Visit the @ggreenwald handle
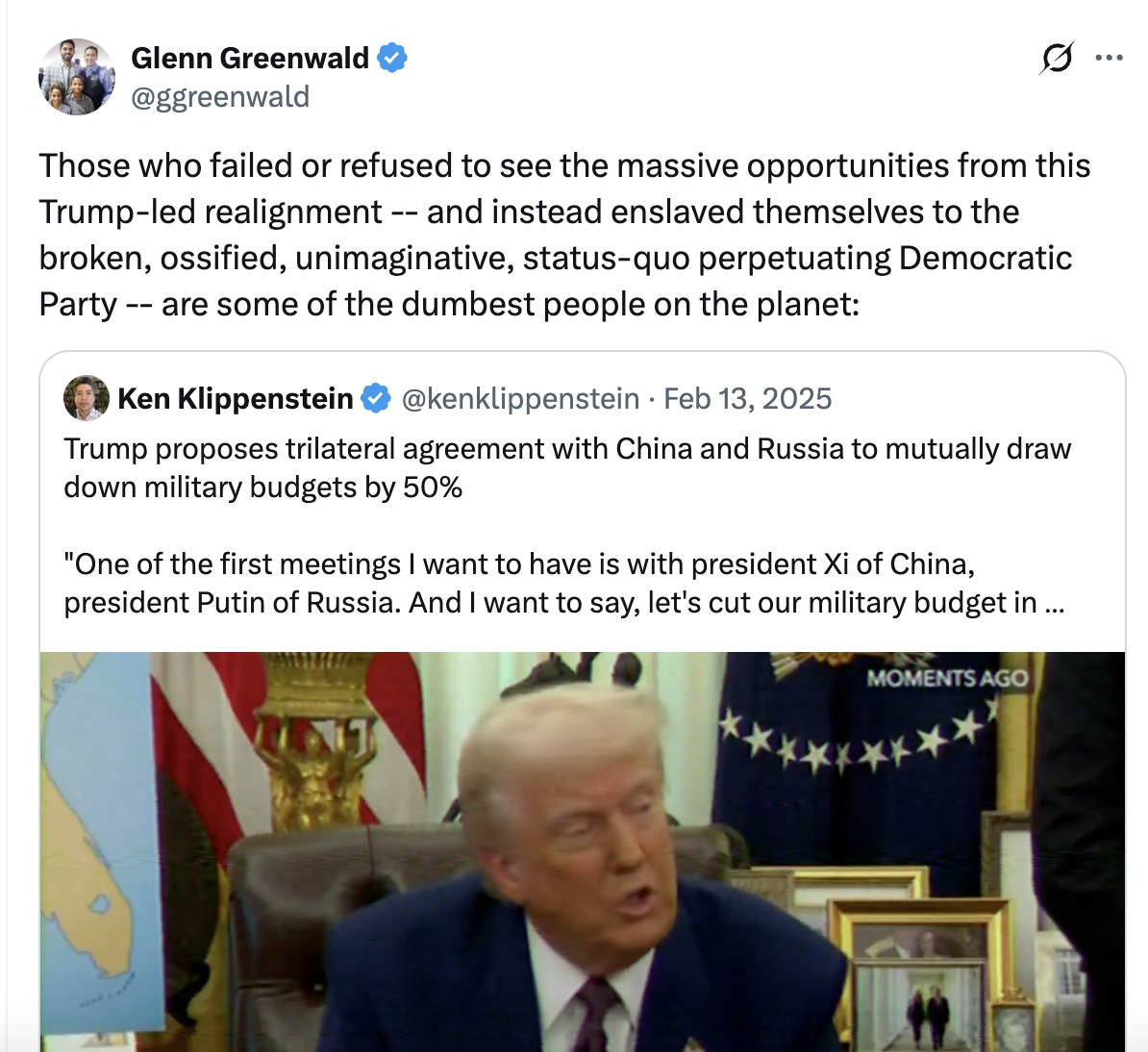 pos(220,96)
